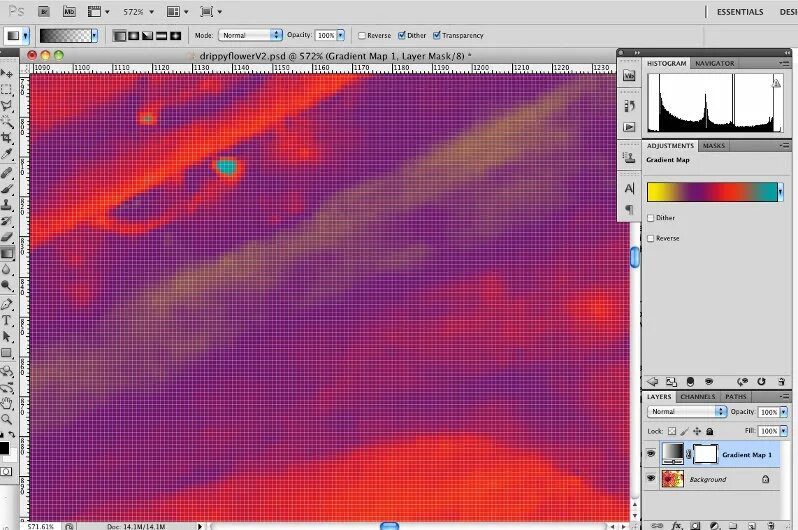This screenshot has width=798, height=530.
Task: Select the Path Selection tool
Action: tap(7, 337)
